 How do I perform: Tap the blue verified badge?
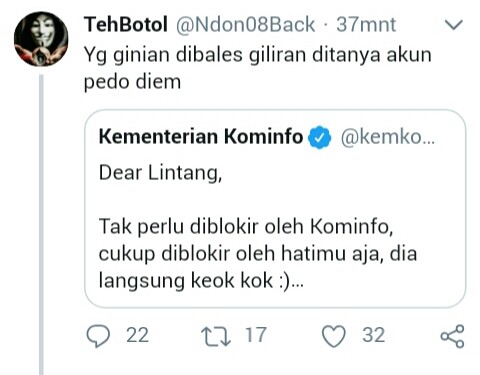pos(319,137)
